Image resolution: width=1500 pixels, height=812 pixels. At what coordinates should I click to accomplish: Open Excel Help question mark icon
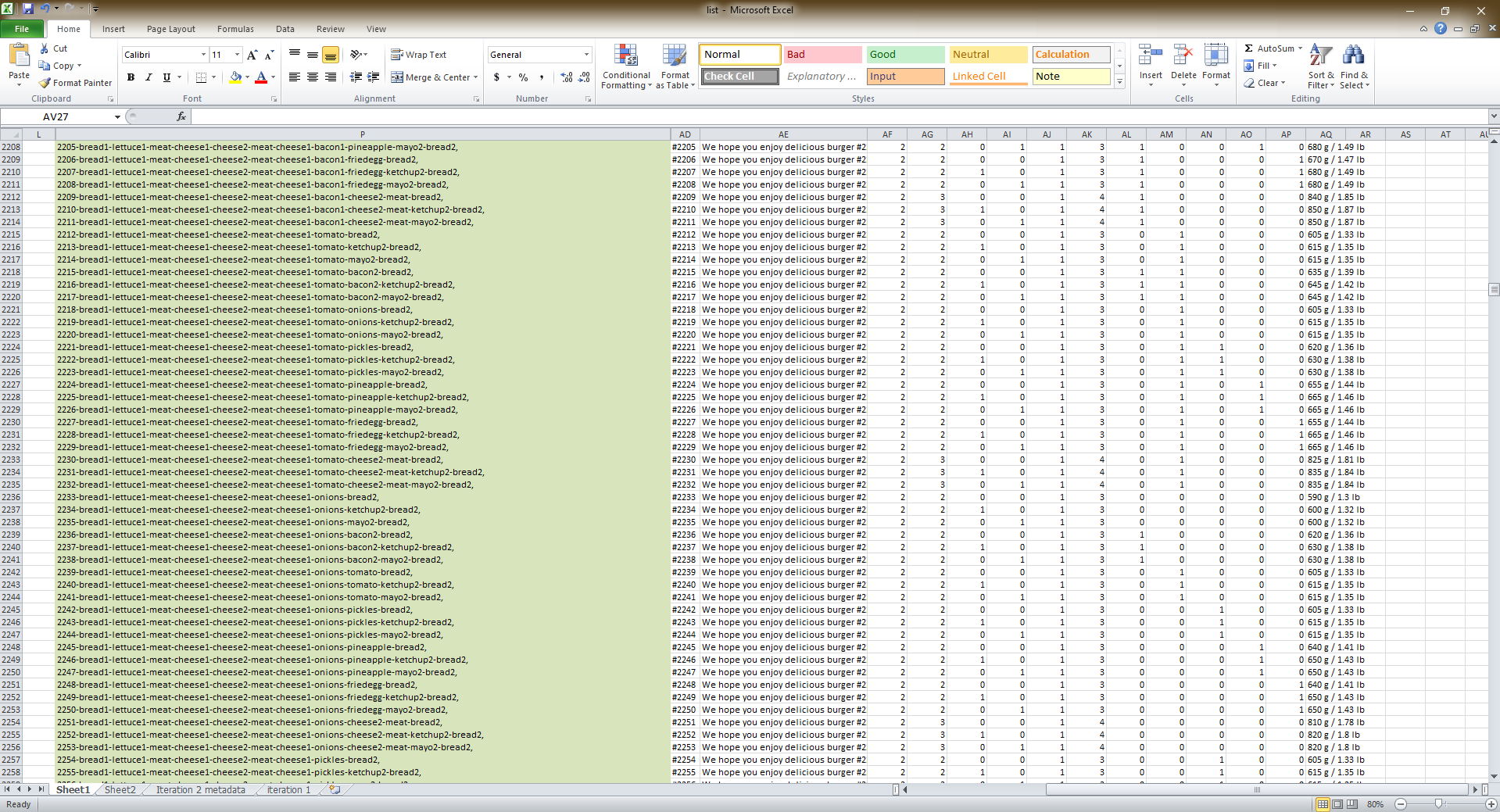click(x=1441, y=29)
